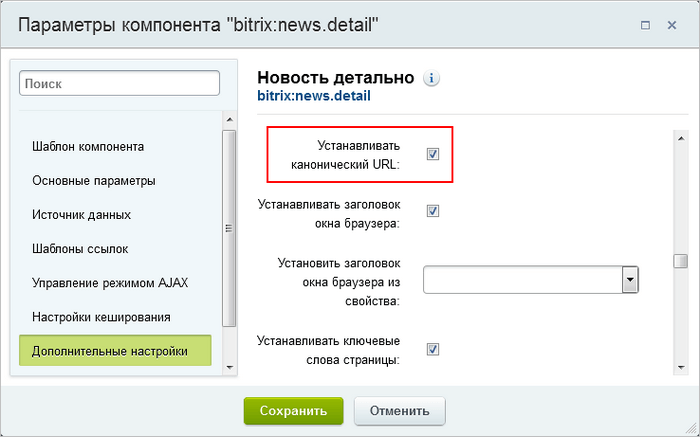The height and width of the screenshot is (437, 700).
Task: Open the "Основные параметры" section
Action: coord(93,181)
